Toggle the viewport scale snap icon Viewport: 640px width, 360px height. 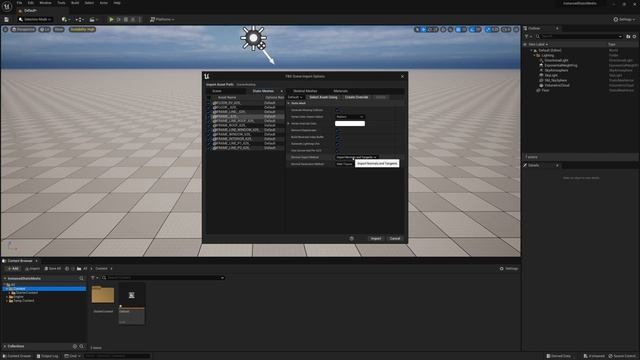[x=488, y=29]
